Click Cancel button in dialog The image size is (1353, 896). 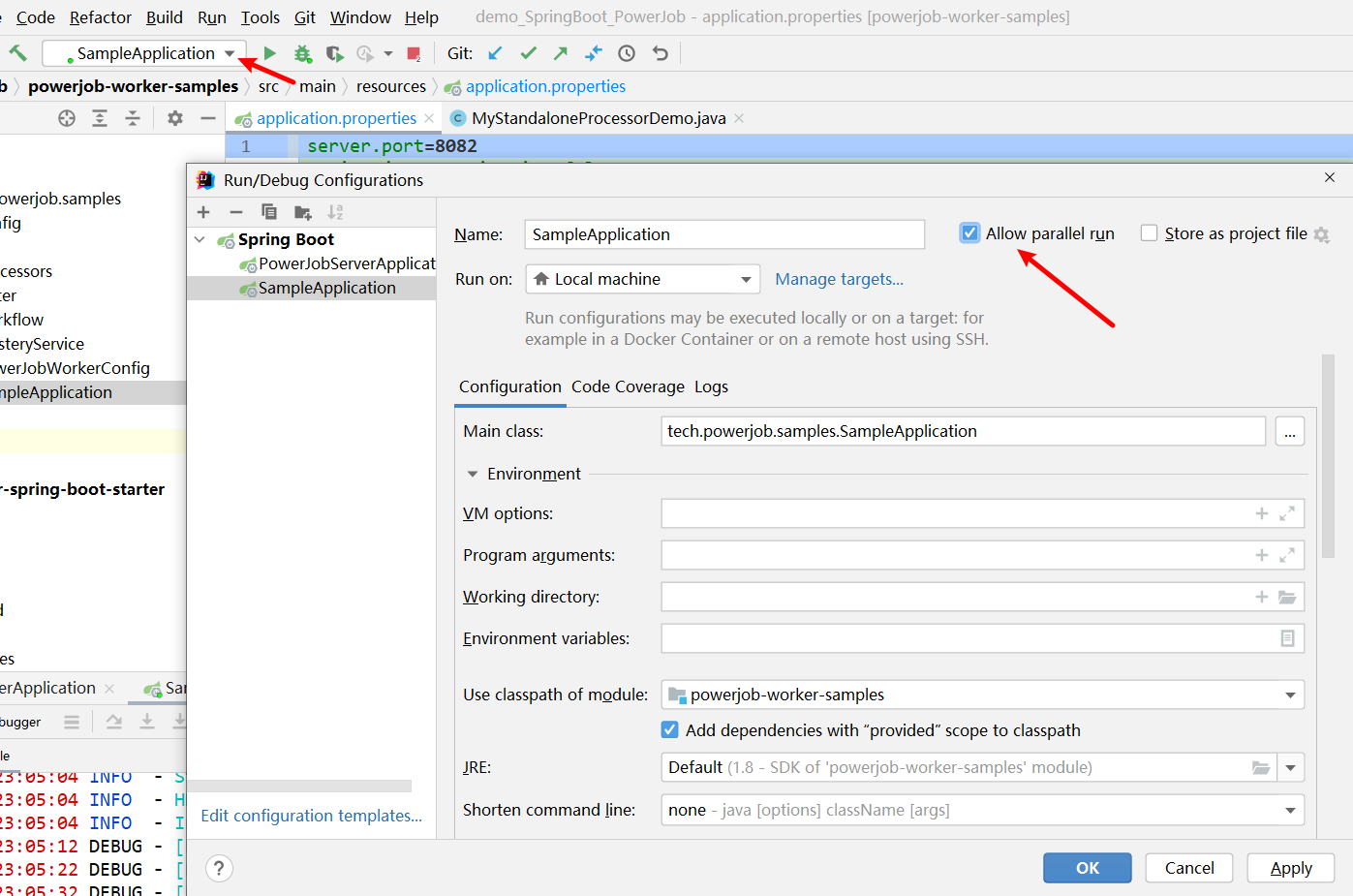[1189, 868]
